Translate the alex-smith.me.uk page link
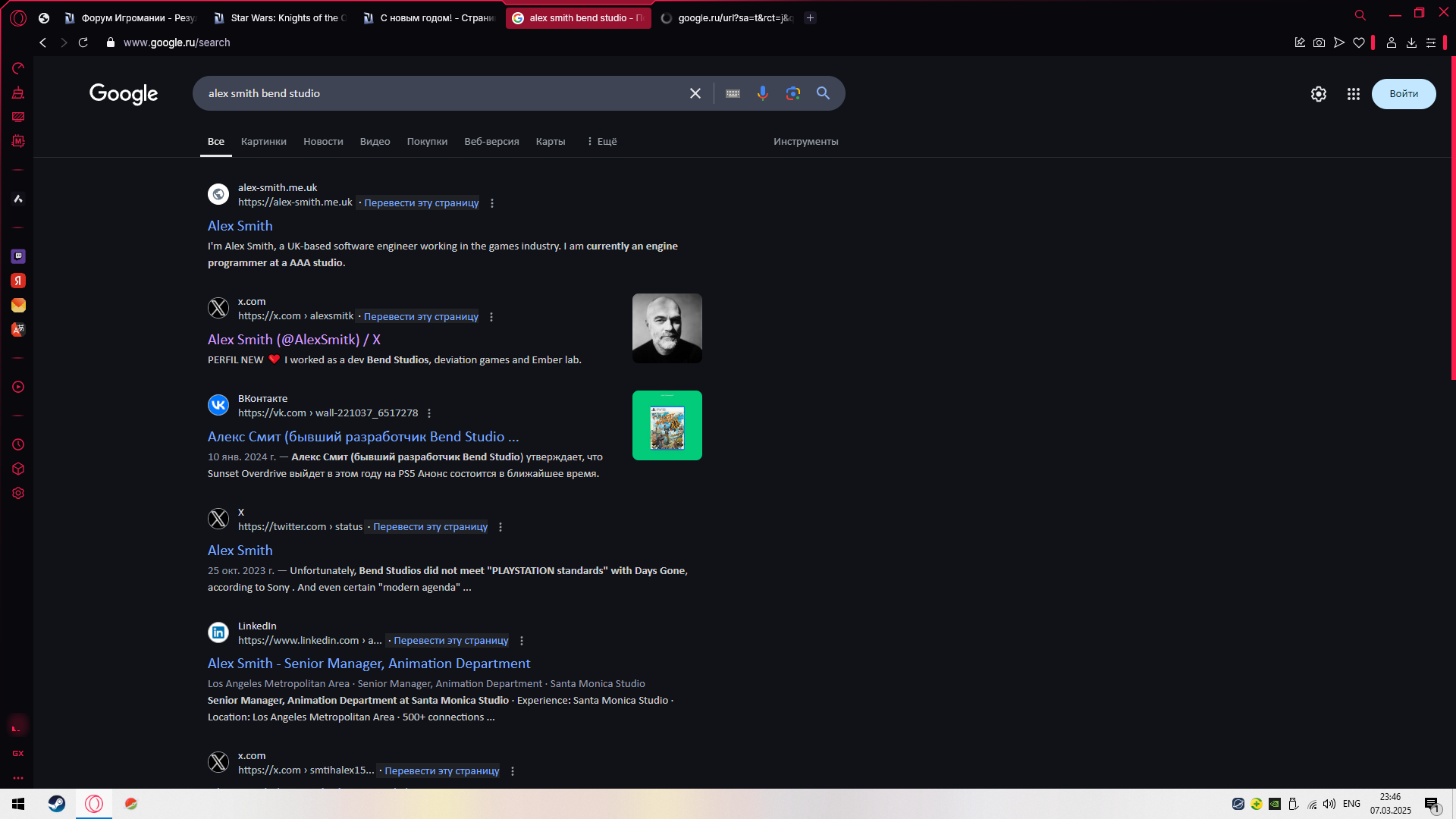 (421, 203)
